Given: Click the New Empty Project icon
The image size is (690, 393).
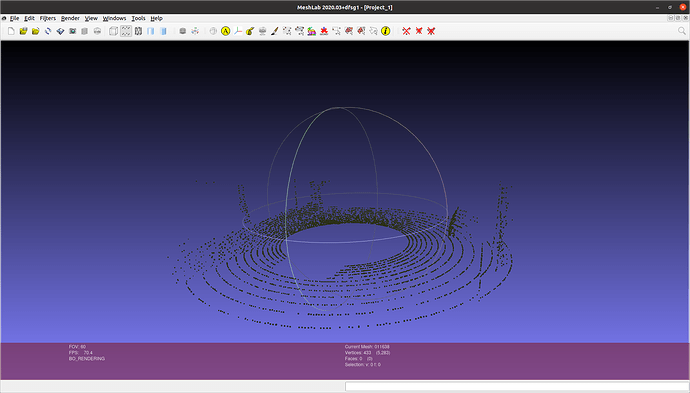Looking at the screenshot, I should click(x=11, y=31).
